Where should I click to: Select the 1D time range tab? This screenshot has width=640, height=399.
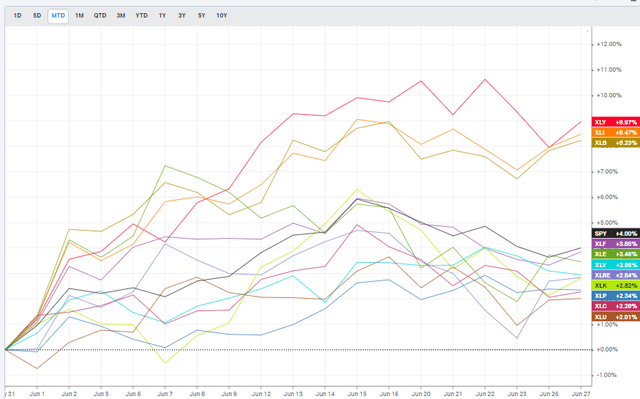[18, 16]
